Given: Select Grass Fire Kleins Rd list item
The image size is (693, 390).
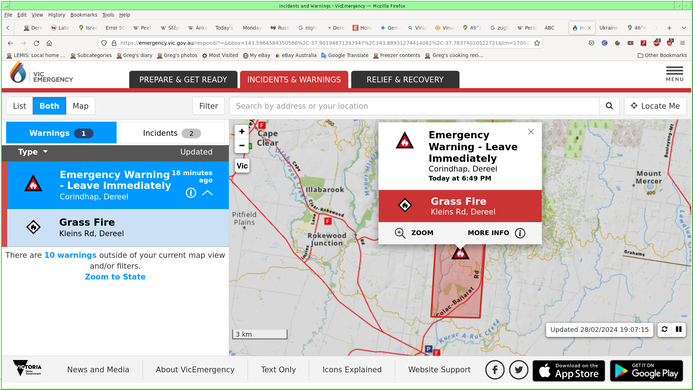Looking at the screenshot, I should [x=118, y=227].
